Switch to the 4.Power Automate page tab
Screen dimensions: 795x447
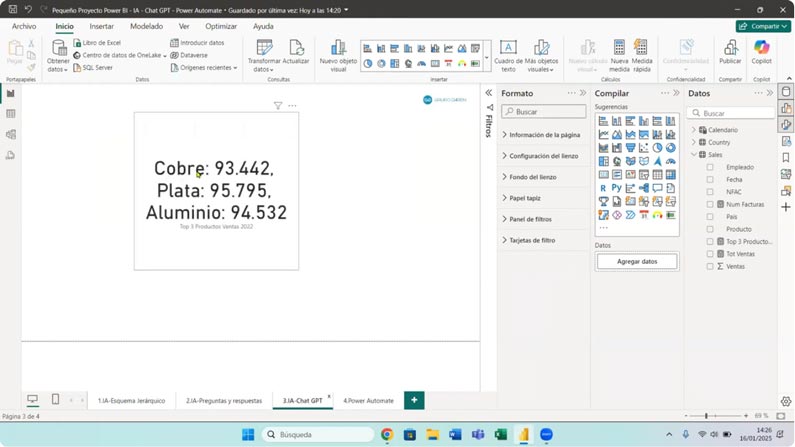[368, 400]
